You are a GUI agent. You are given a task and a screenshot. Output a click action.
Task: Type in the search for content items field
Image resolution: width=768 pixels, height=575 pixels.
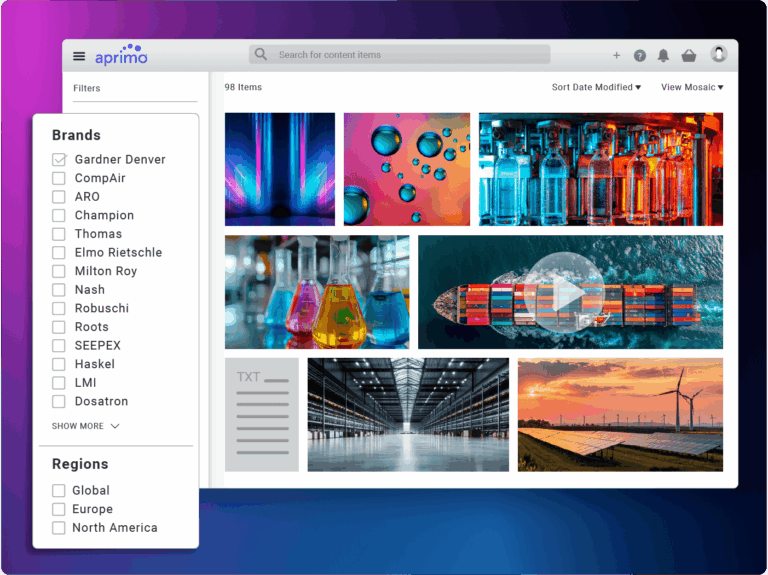point(410,55)
